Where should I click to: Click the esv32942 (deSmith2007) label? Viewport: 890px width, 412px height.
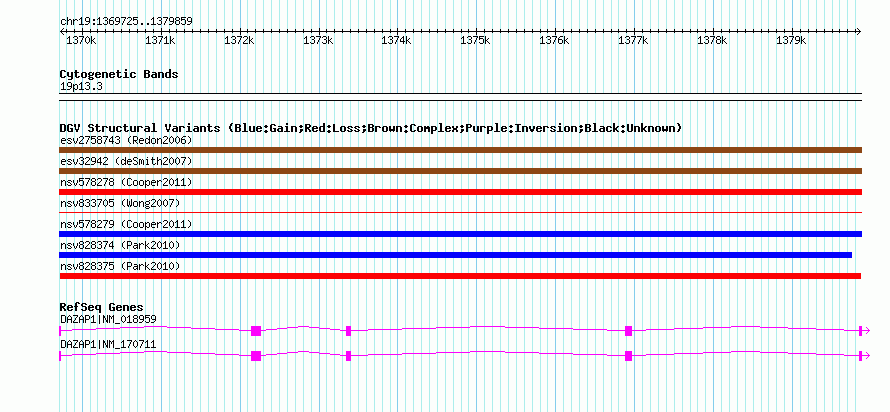pos(126,161)
